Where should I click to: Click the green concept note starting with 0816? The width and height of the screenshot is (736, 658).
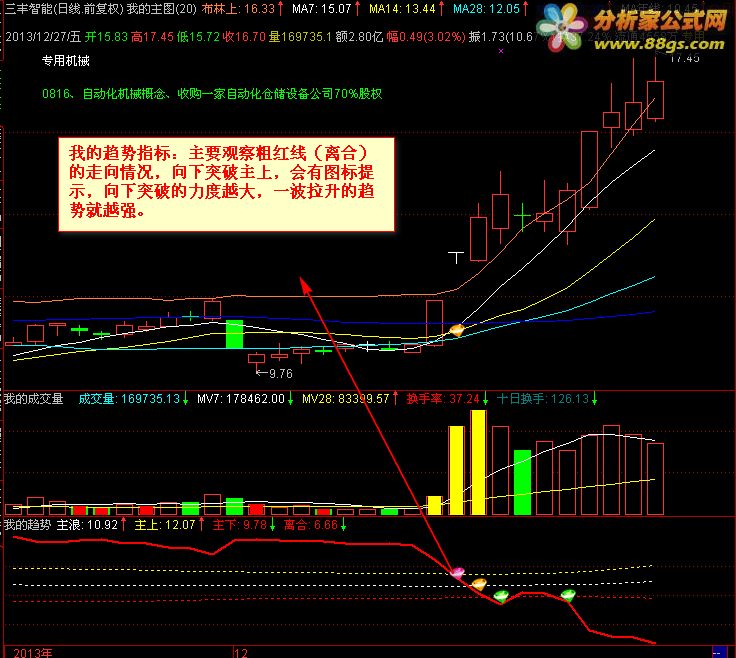(x=212, y=93)
